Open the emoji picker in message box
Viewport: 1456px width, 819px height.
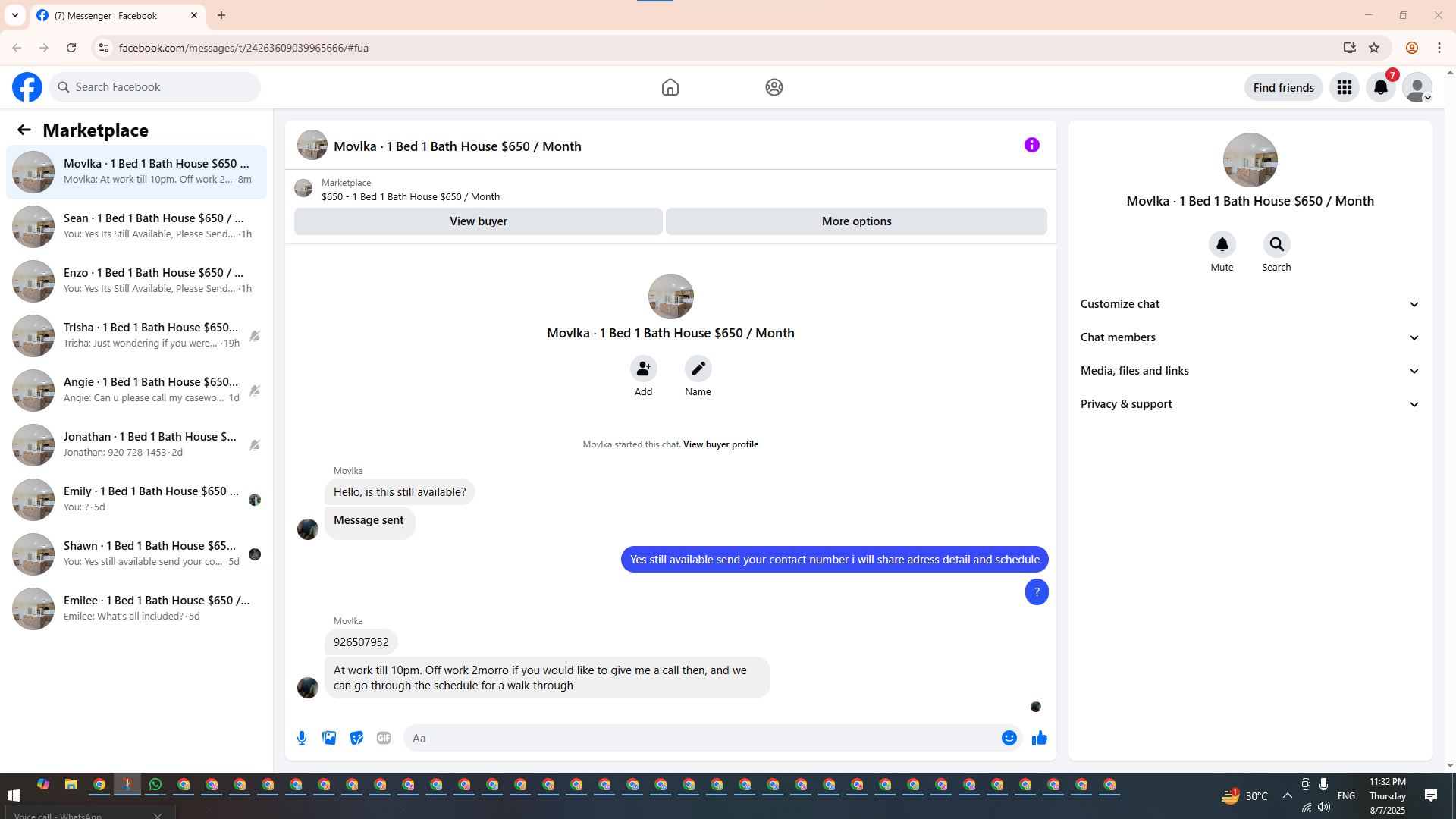click(x=1009, y=738)
